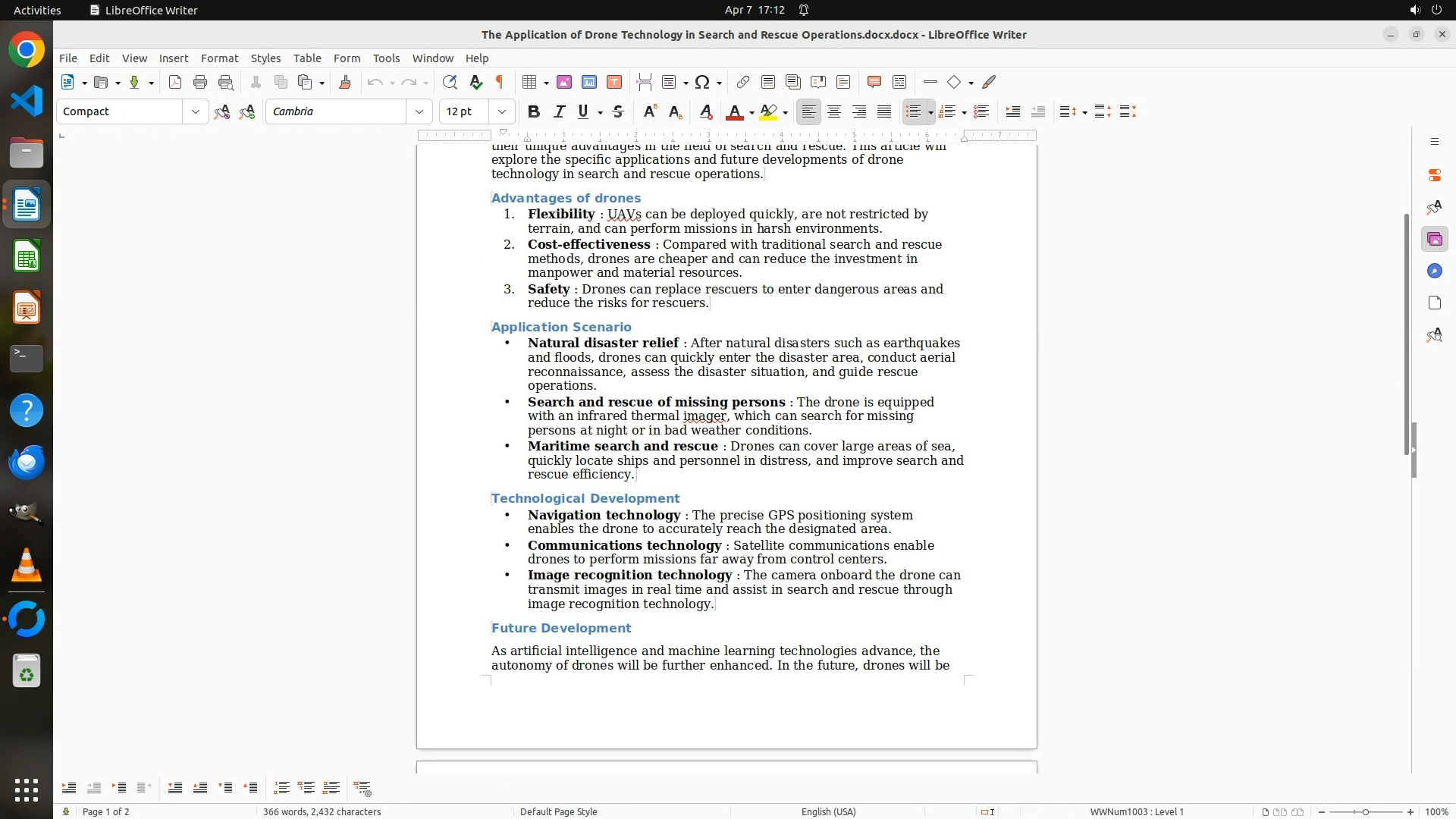
Task: Open the Gallery panel in the sidebar
Action: click(1434, 240)
